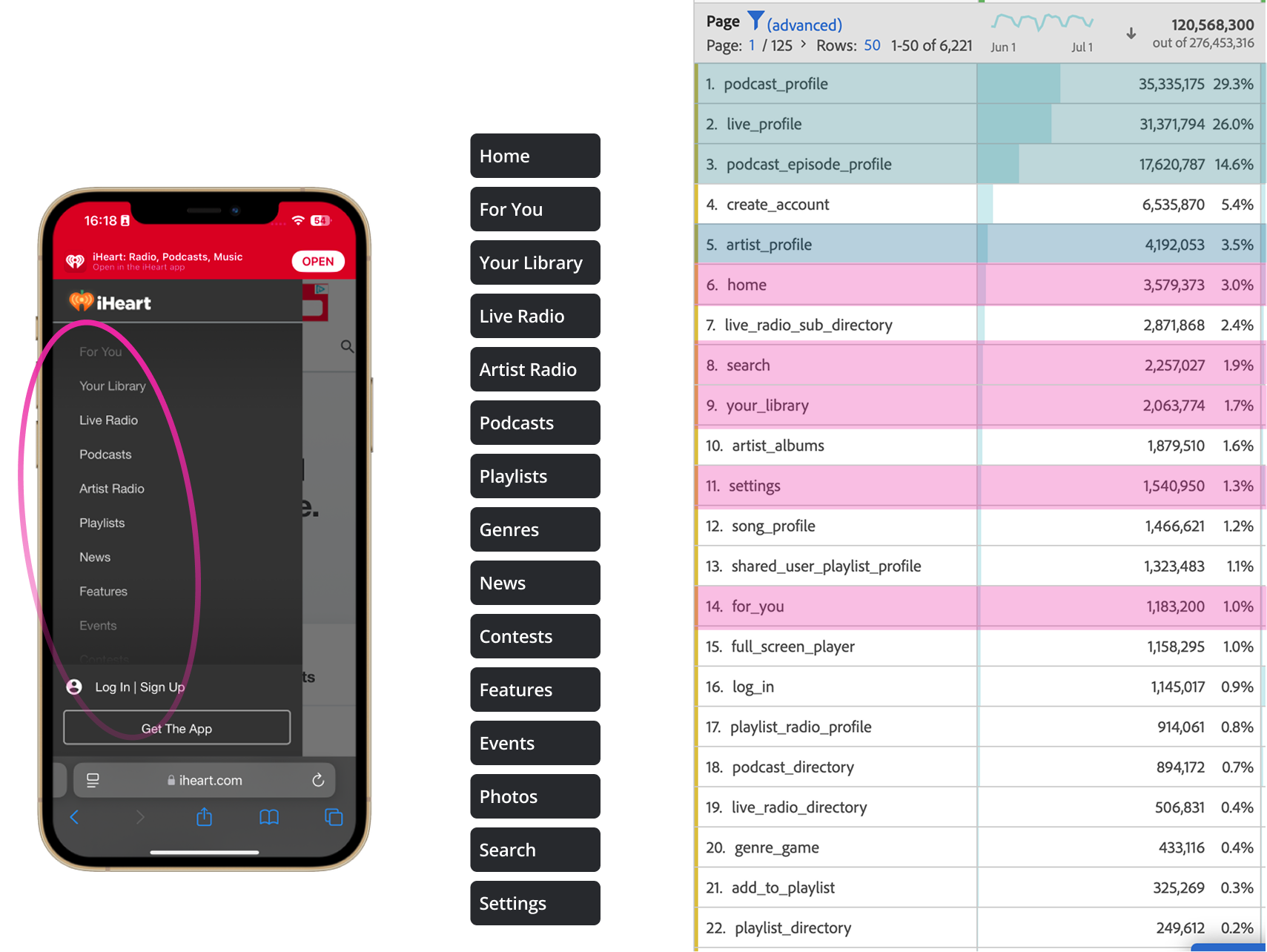Select the highlighted search row
This screenshot has height=952, width=1267.
pos(980,365)
